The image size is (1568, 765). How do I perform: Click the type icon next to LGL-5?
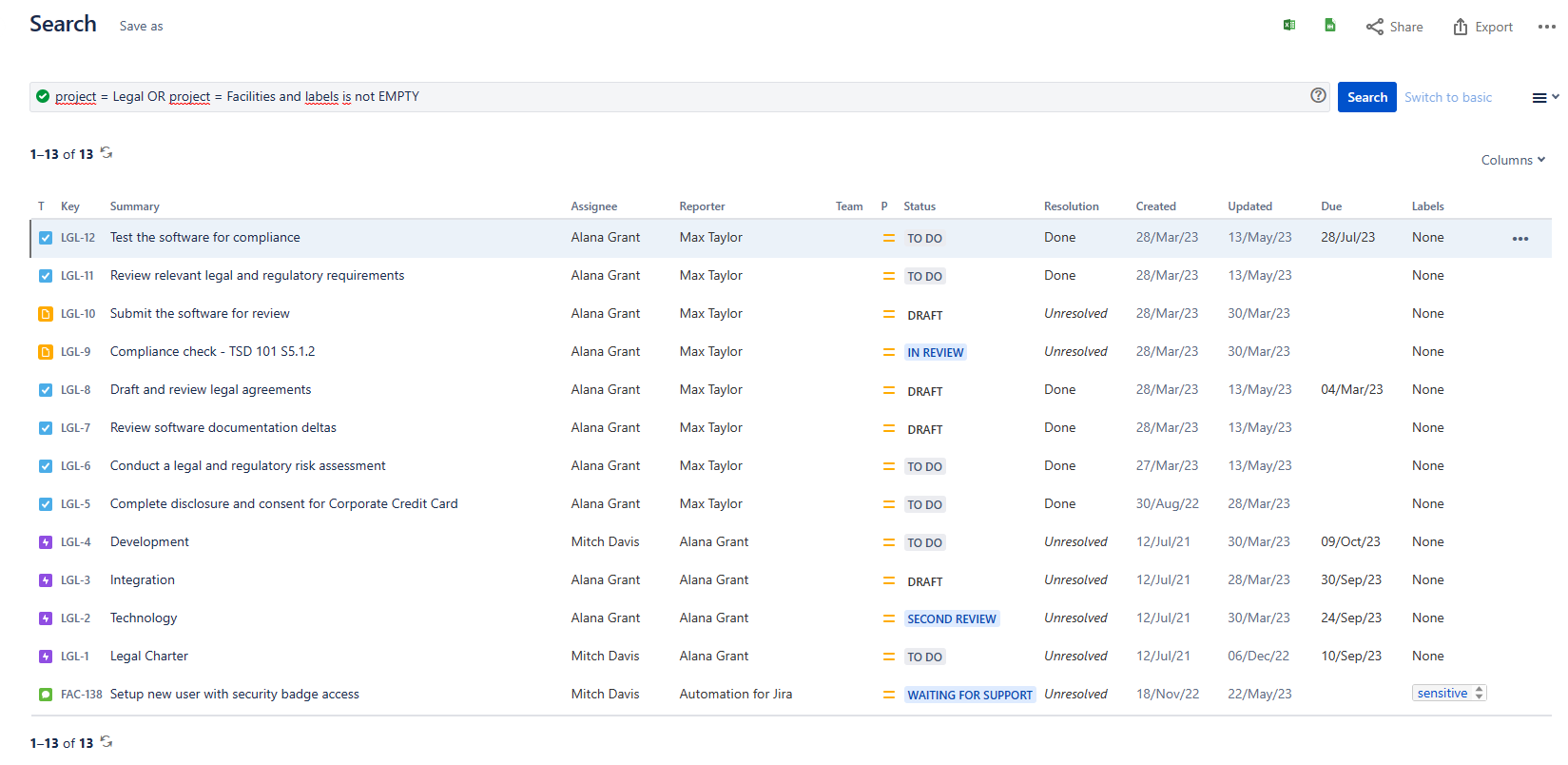pos(46,504)
